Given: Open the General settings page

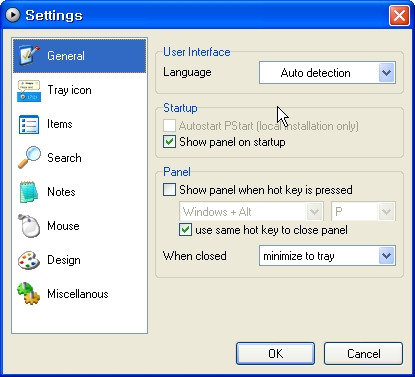Looking at the screenshot, I should click(79, 56).
